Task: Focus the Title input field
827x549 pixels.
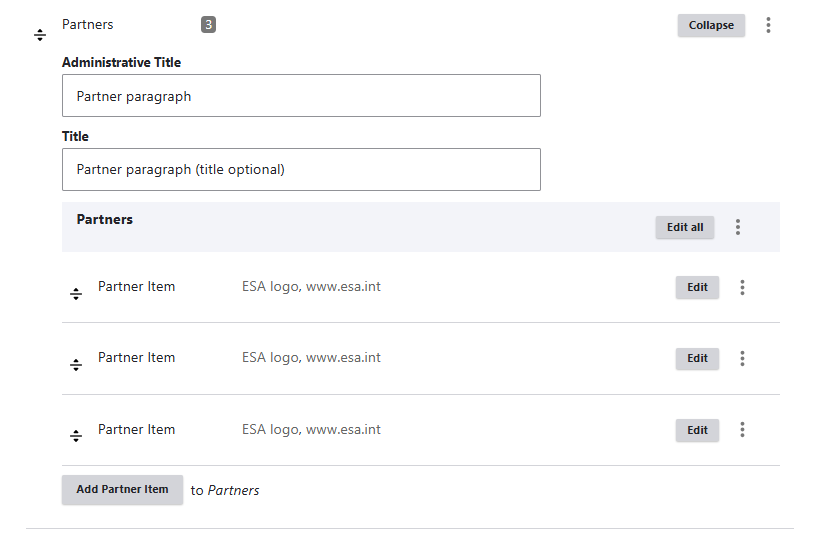Action: click(301, 169)
